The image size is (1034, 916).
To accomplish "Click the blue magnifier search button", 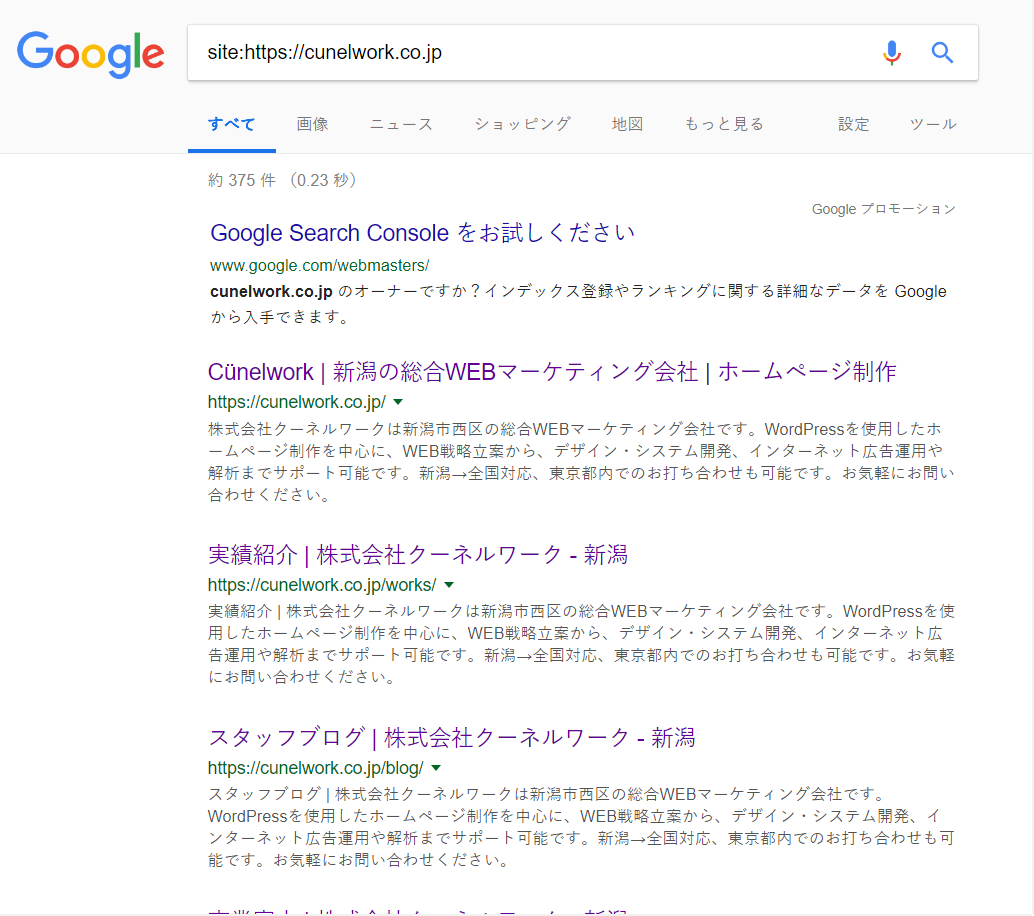I will tap(942, 53).
